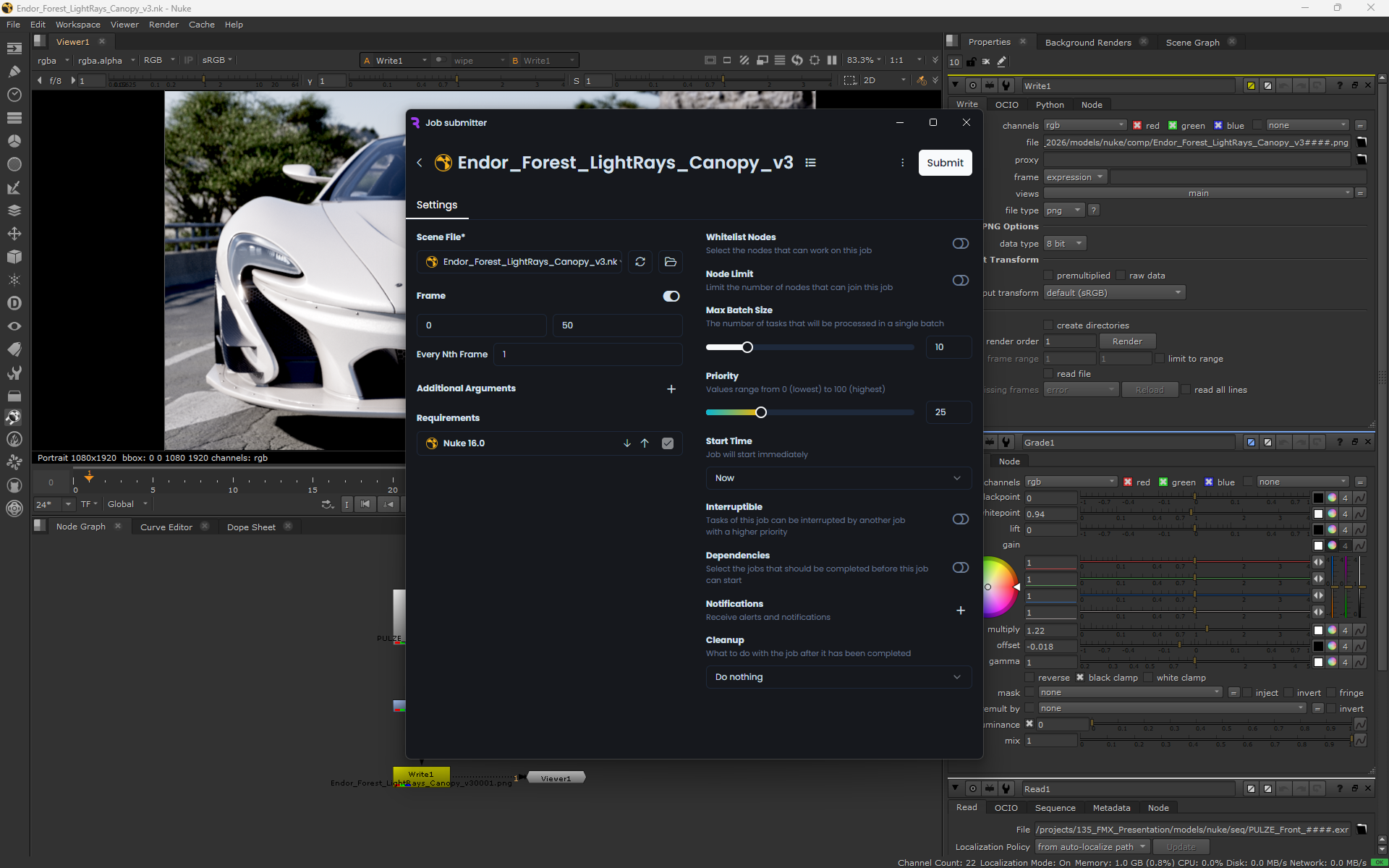The height and width of the screenshot is (868, 1389).
Task: Click the back arrow in Job submitter
Action: (x=420, y=163)
